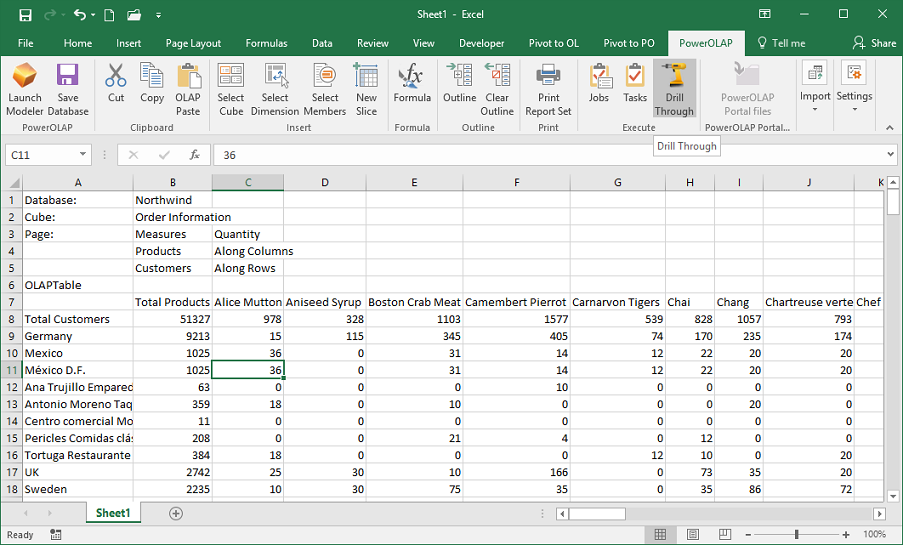Expand the formula bar
The image size is (903, 545).
890,154
